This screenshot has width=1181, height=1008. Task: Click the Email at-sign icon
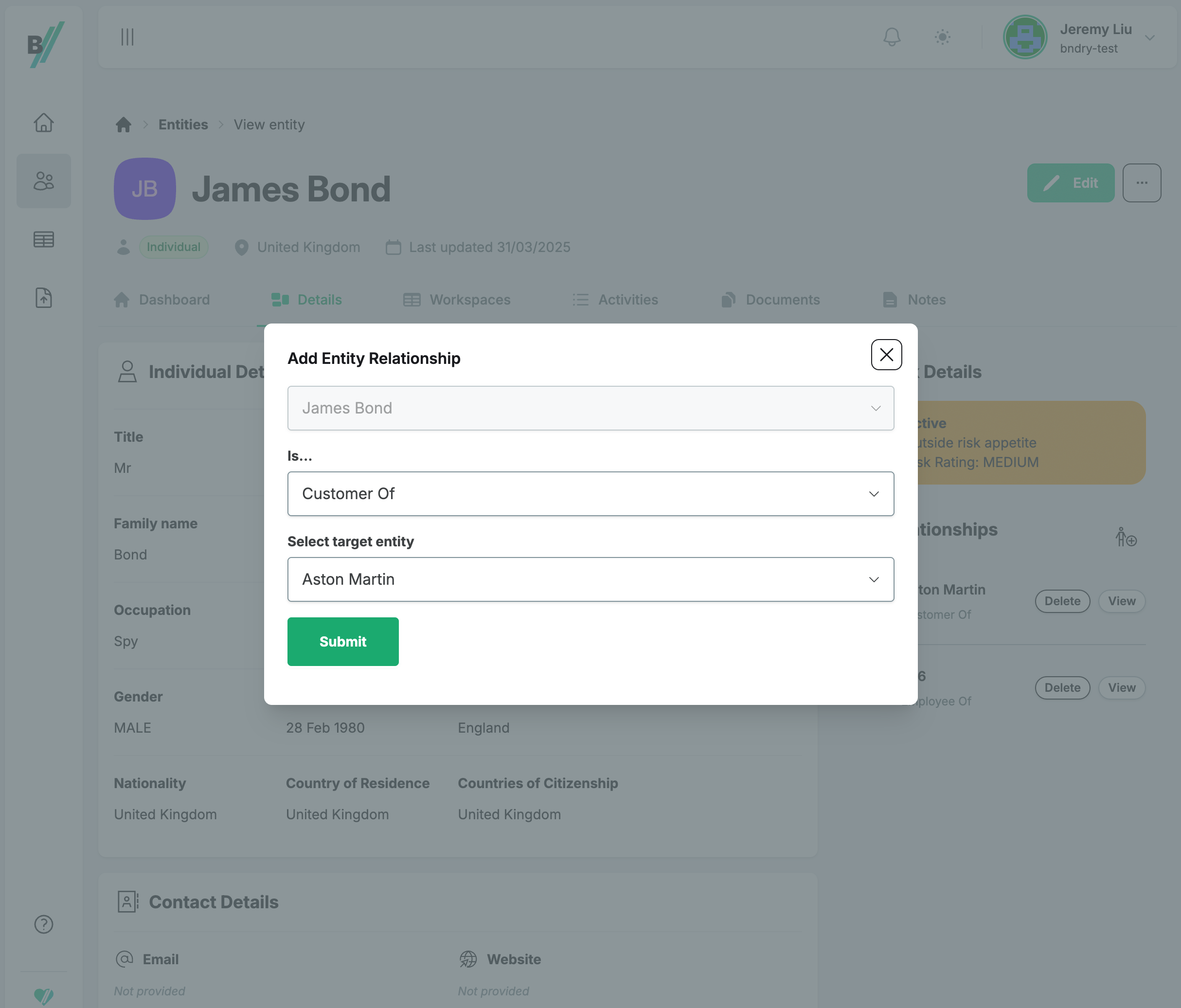pos(124,959)
